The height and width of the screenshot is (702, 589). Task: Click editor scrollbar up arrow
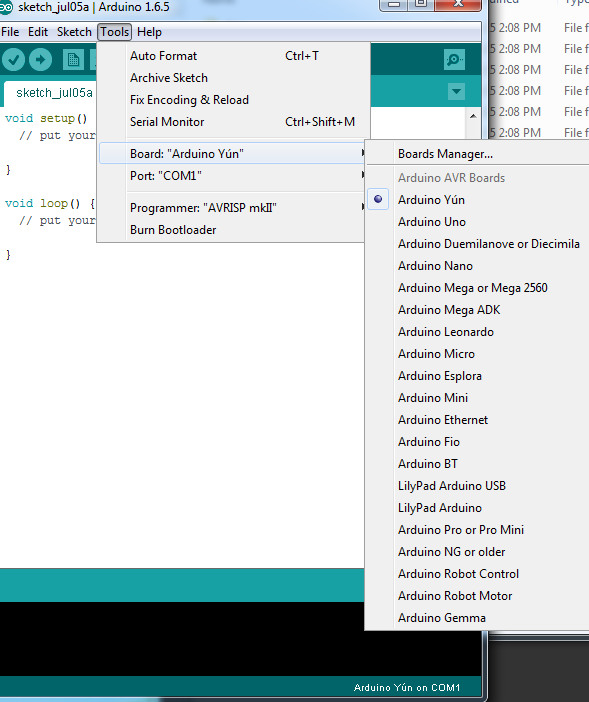tap(473, 116)
